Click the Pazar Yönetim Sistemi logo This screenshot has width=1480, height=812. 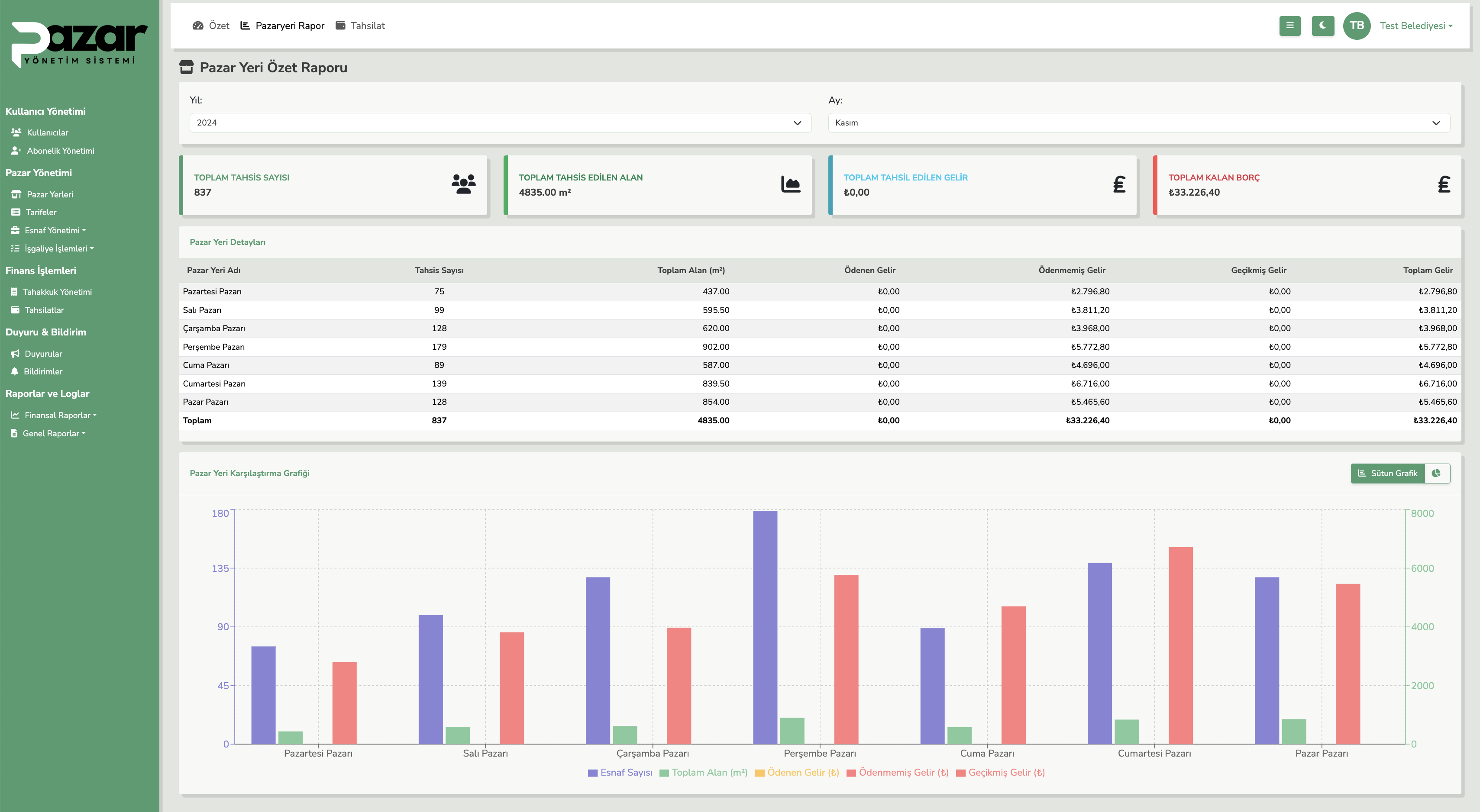pyautogui.click(x=79, y=45)
